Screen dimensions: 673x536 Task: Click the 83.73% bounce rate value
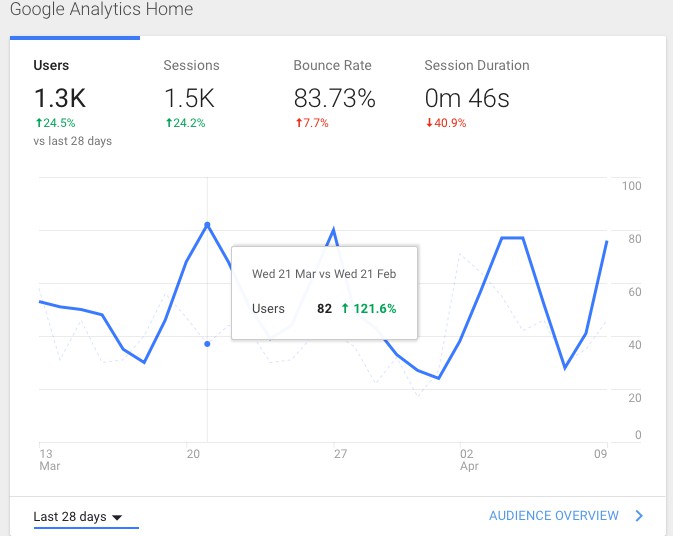[334, 98]
